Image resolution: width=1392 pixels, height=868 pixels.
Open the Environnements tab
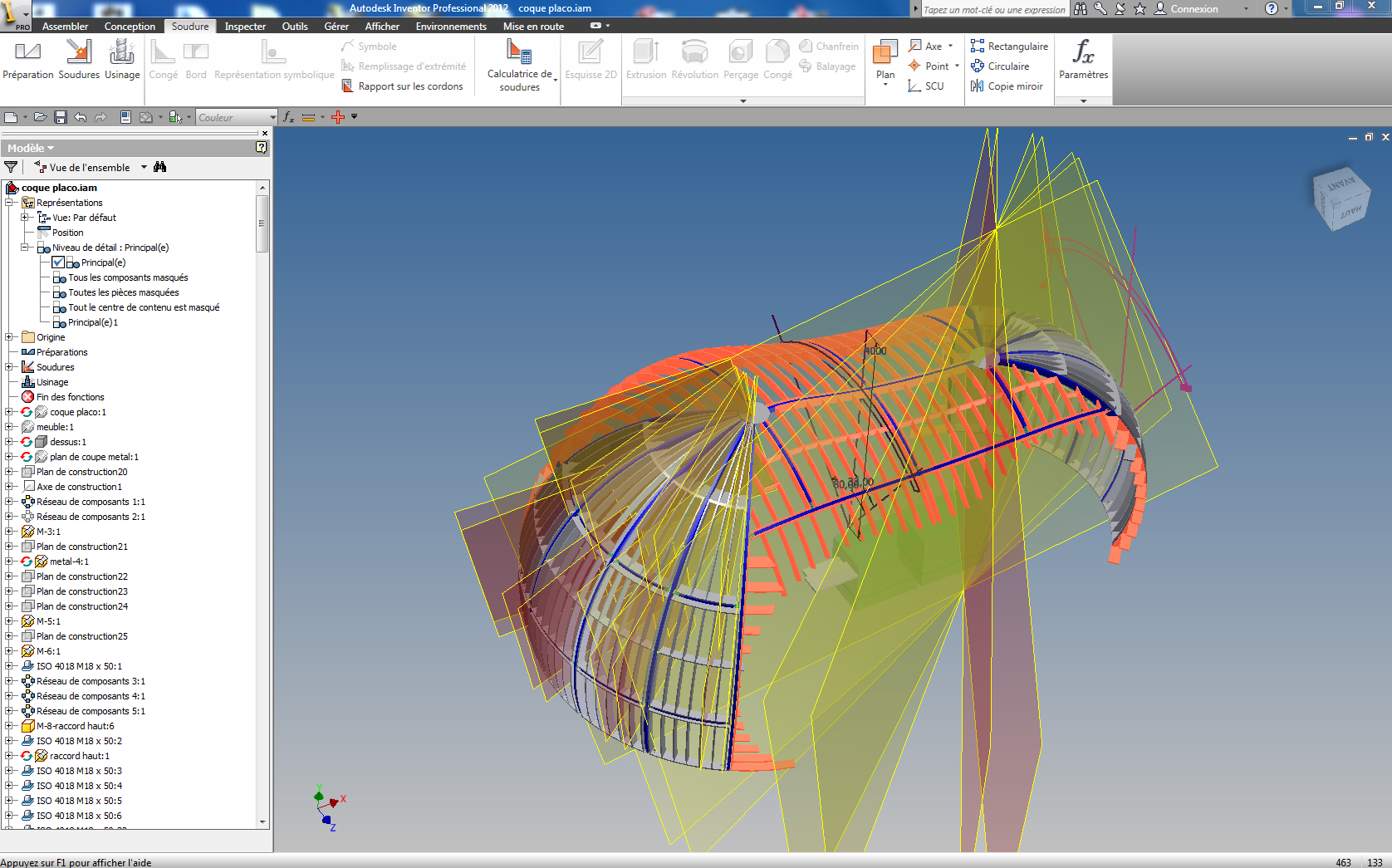451,27
